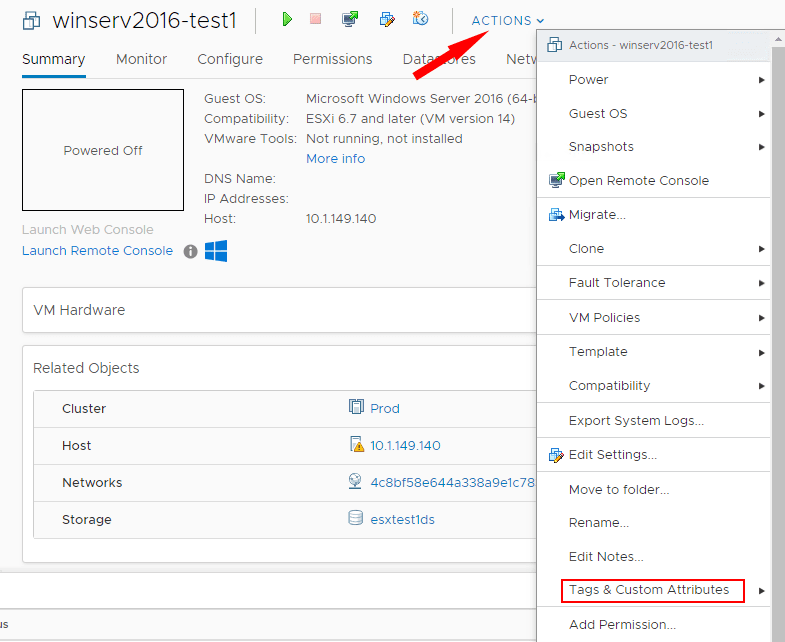Viewport: 785px width, 642px height.
Task: Click the Guest OS value text
Action: [421, 99]
